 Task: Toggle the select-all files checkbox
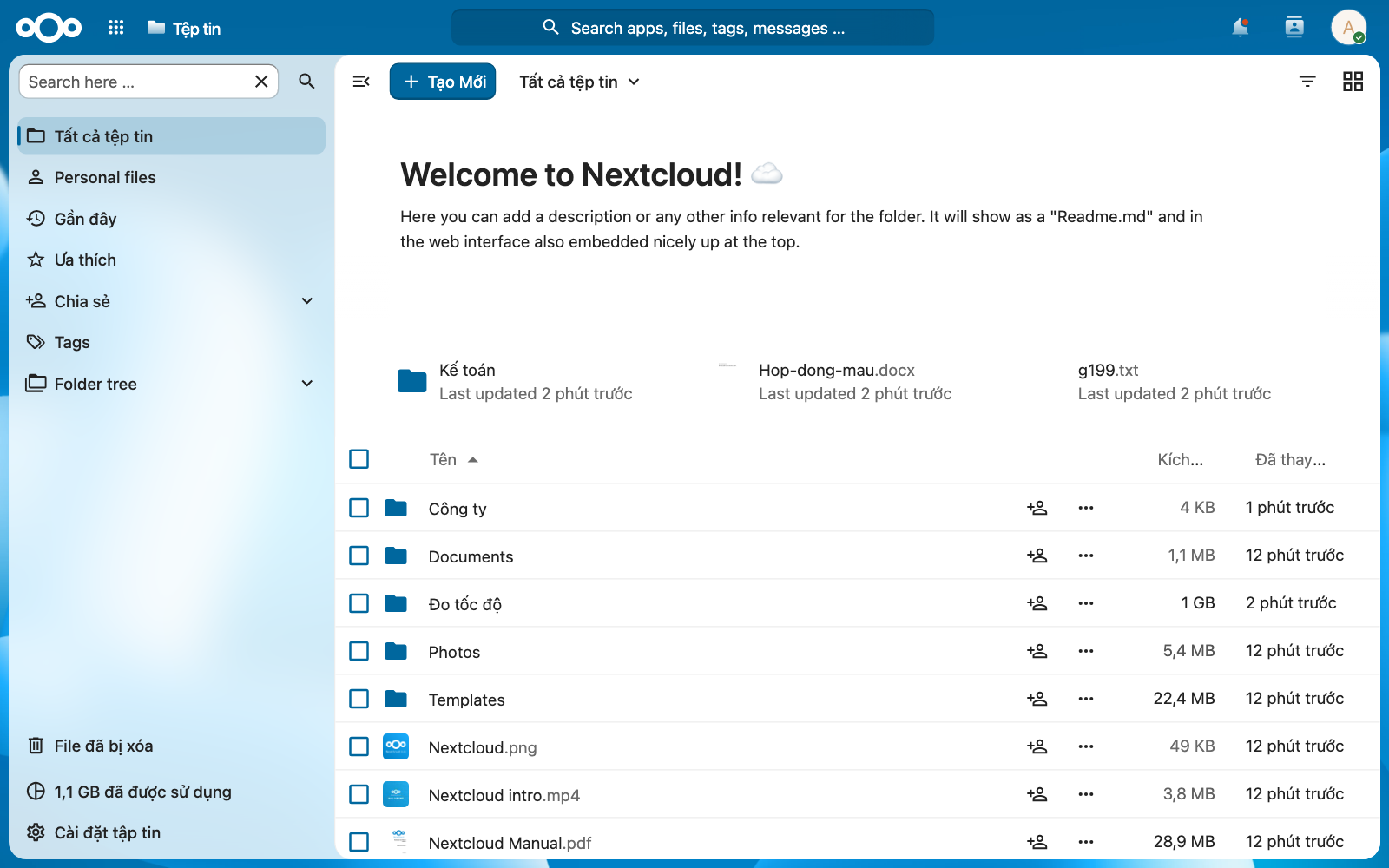click(359, 459)
